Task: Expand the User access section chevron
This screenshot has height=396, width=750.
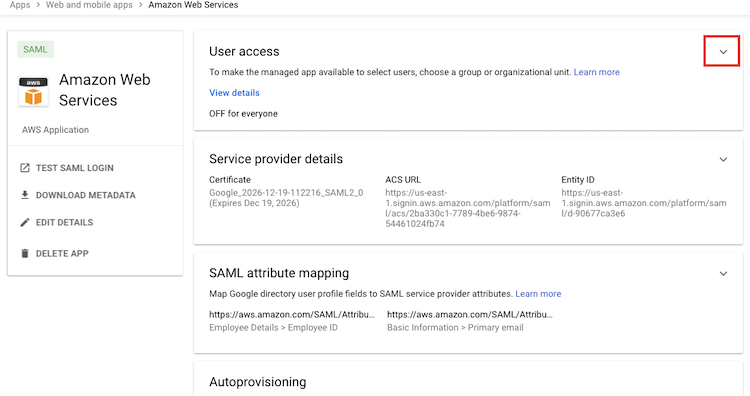Action: point(723,52)
